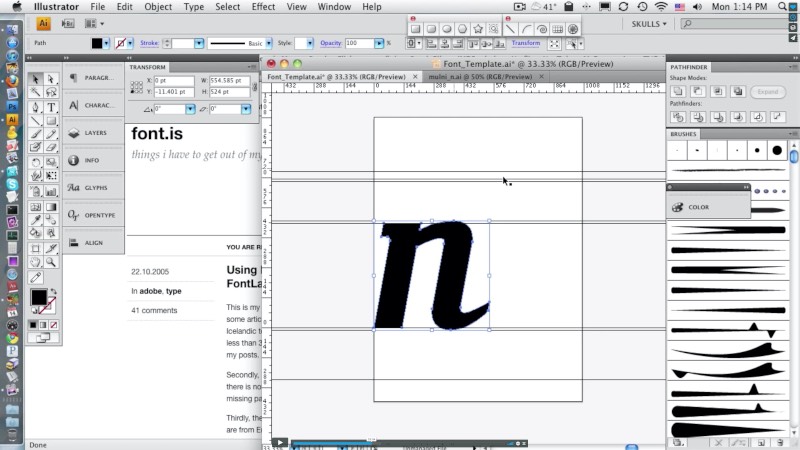800x450 pixels.
Task: Choose transform reference point locator
Action: coord(136,87)
